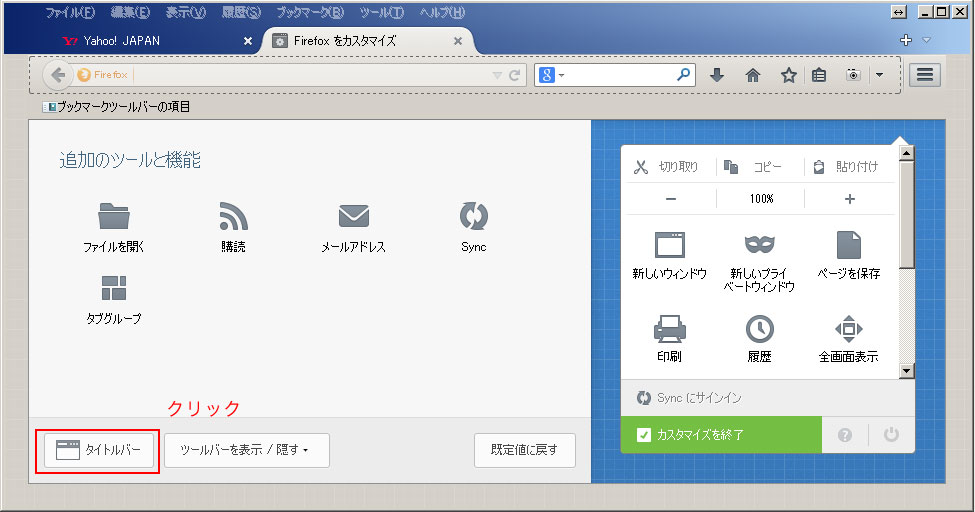The image size is (975, 512).
Task: Open the History menu
Action: pyautogui.click(x=241, y=12)
